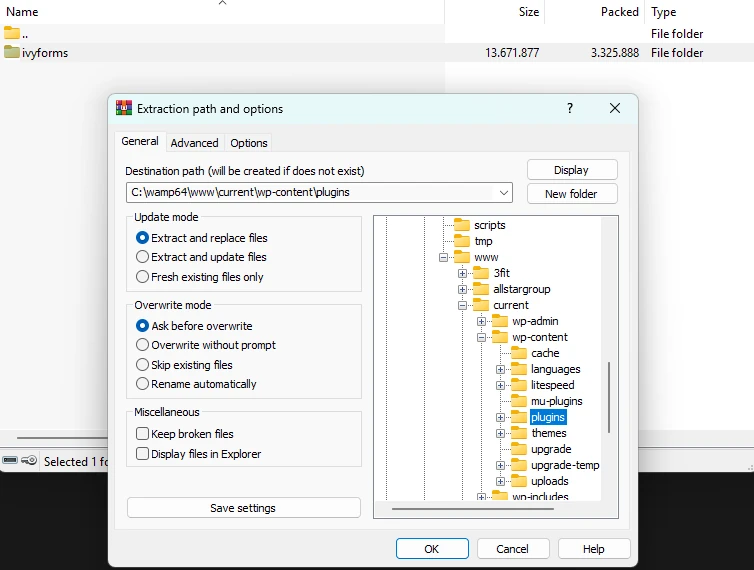Click the parent directory folder icon

(12, 33)
